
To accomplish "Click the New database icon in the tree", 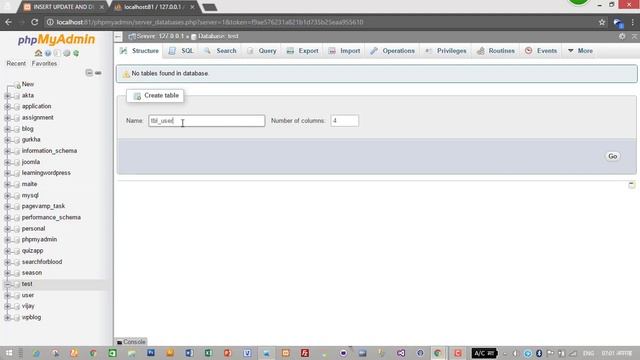I will tap(18, 85).
